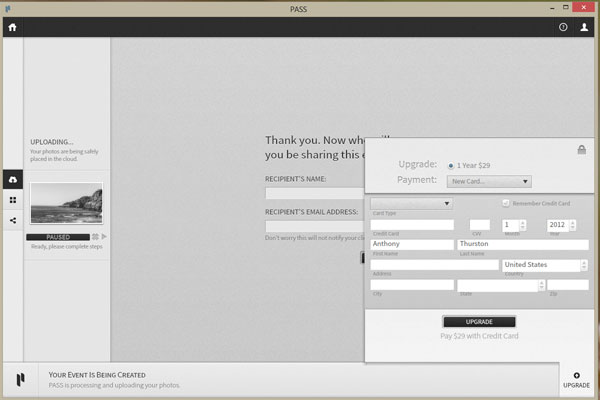Close the PASS window
This screenshot has height=400, width=600.
[x=583, y=7]
